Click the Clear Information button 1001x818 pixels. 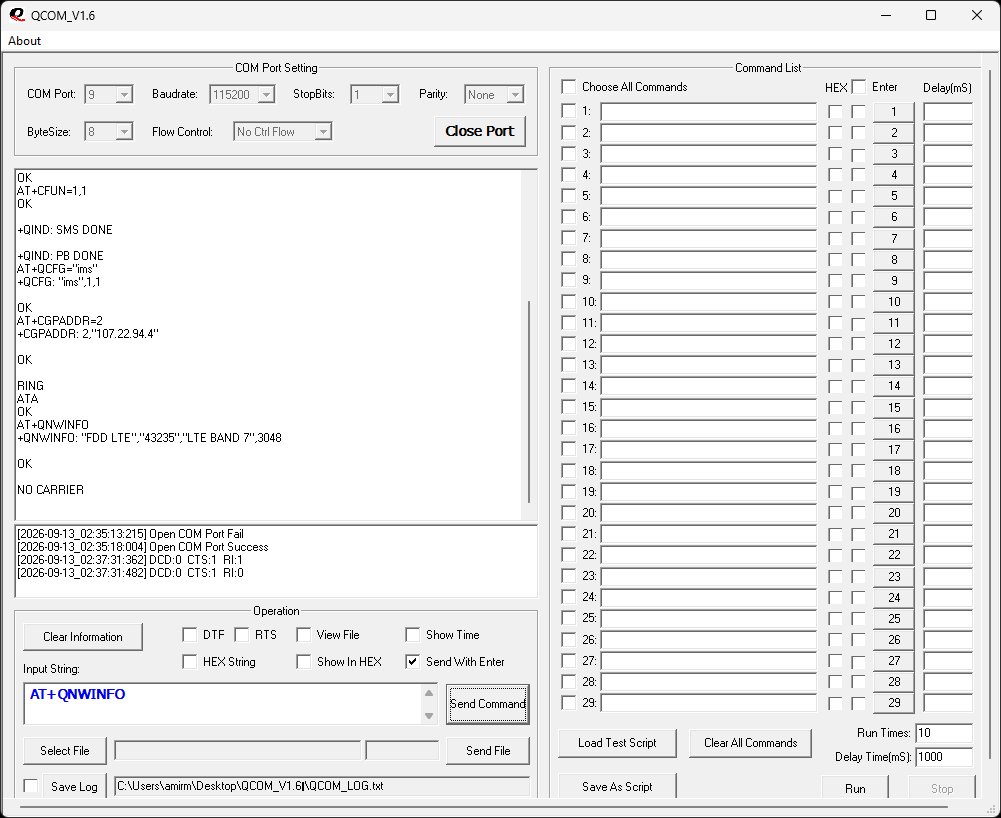pyautogui.click(x=83, y=637)
